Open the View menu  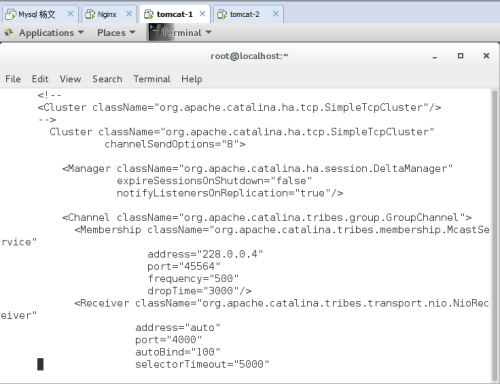(x=70, y=79)
